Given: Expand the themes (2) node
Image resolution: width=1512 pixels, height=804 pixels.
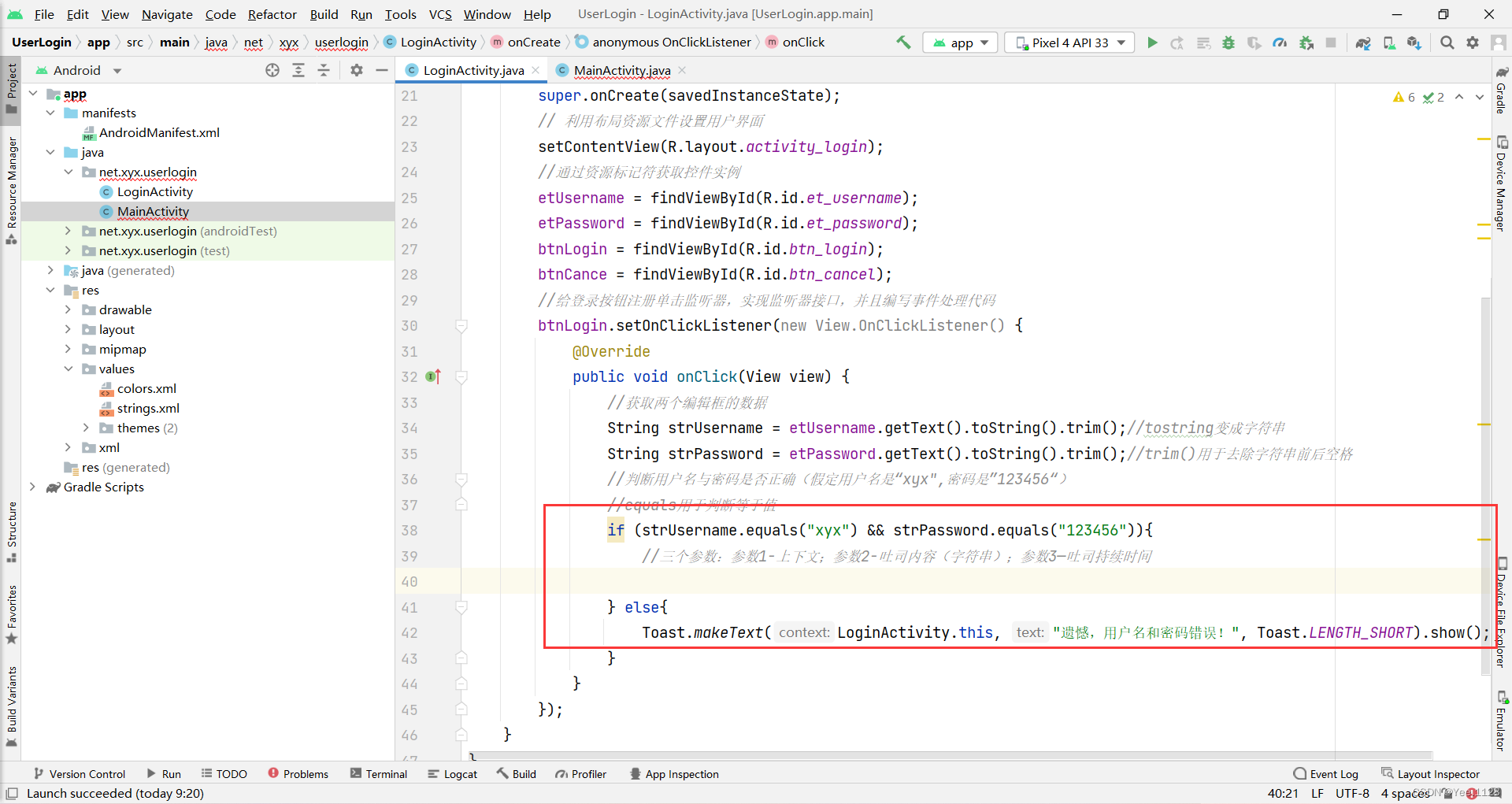Looking at the screenshot, I should coord(87,428).
